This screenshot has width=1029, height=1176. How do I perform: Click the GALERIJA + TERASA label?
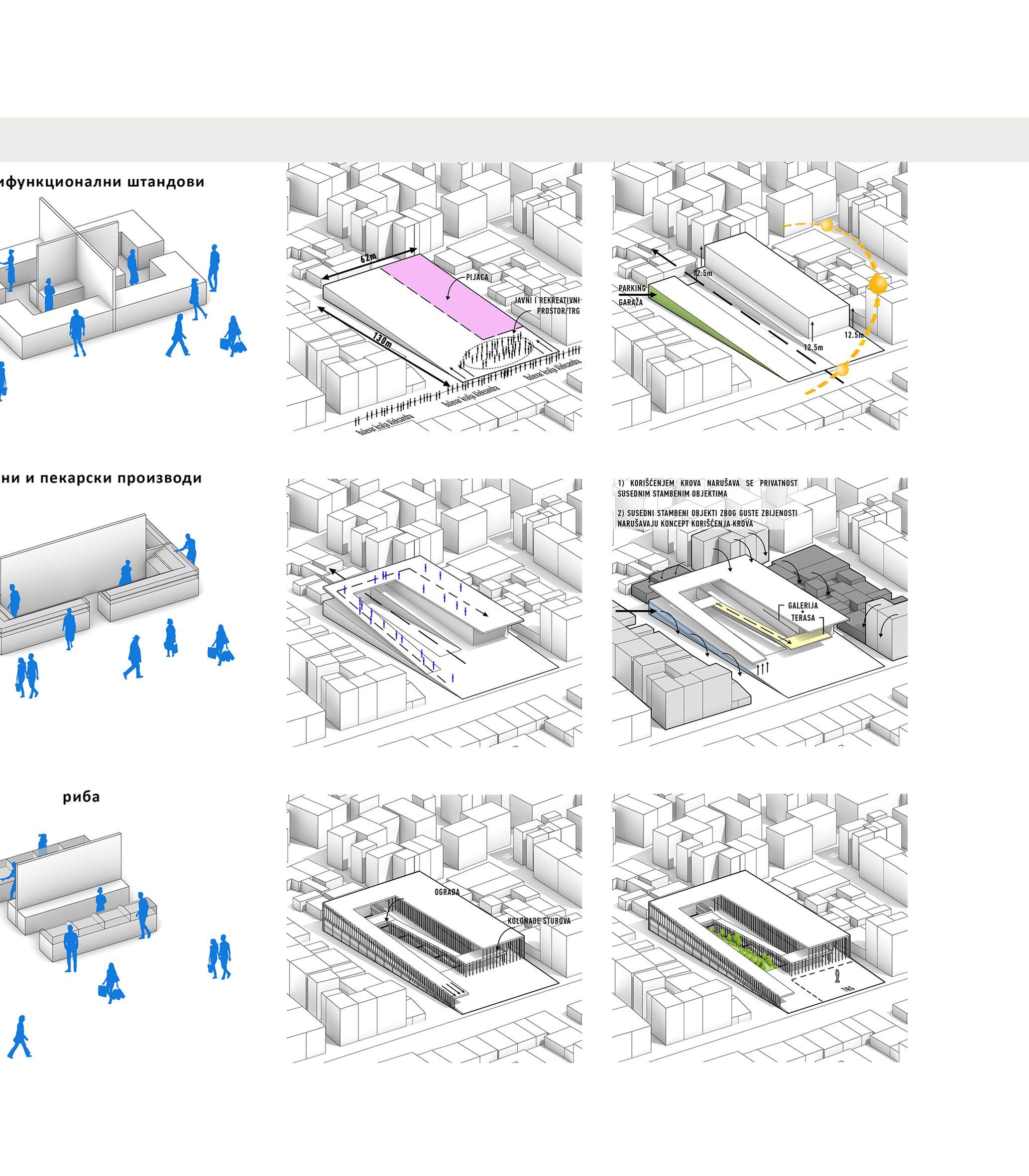(802, 612)
